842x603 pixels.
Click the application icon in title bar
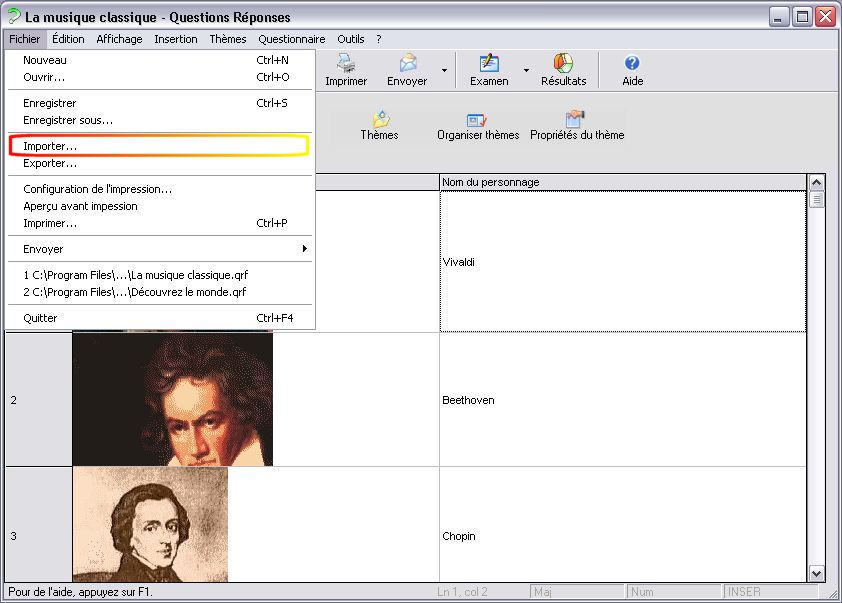pyautogui.click(x=14, y=17)
